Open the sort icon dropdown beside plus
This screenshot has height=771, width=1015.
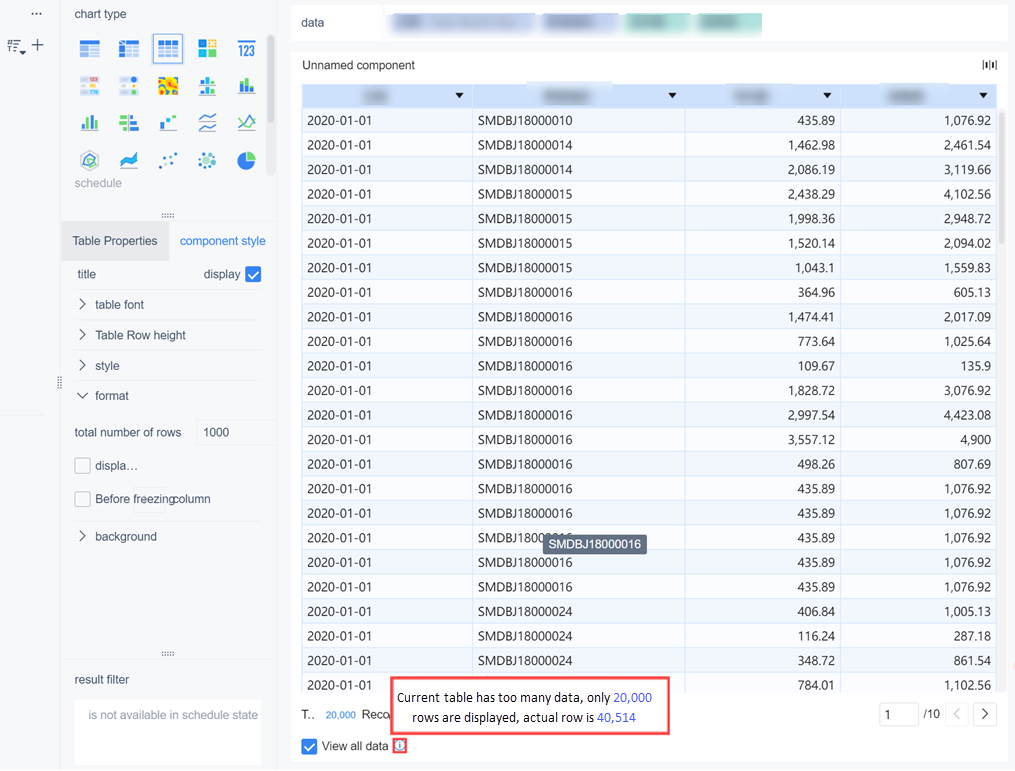pos(16,47)
